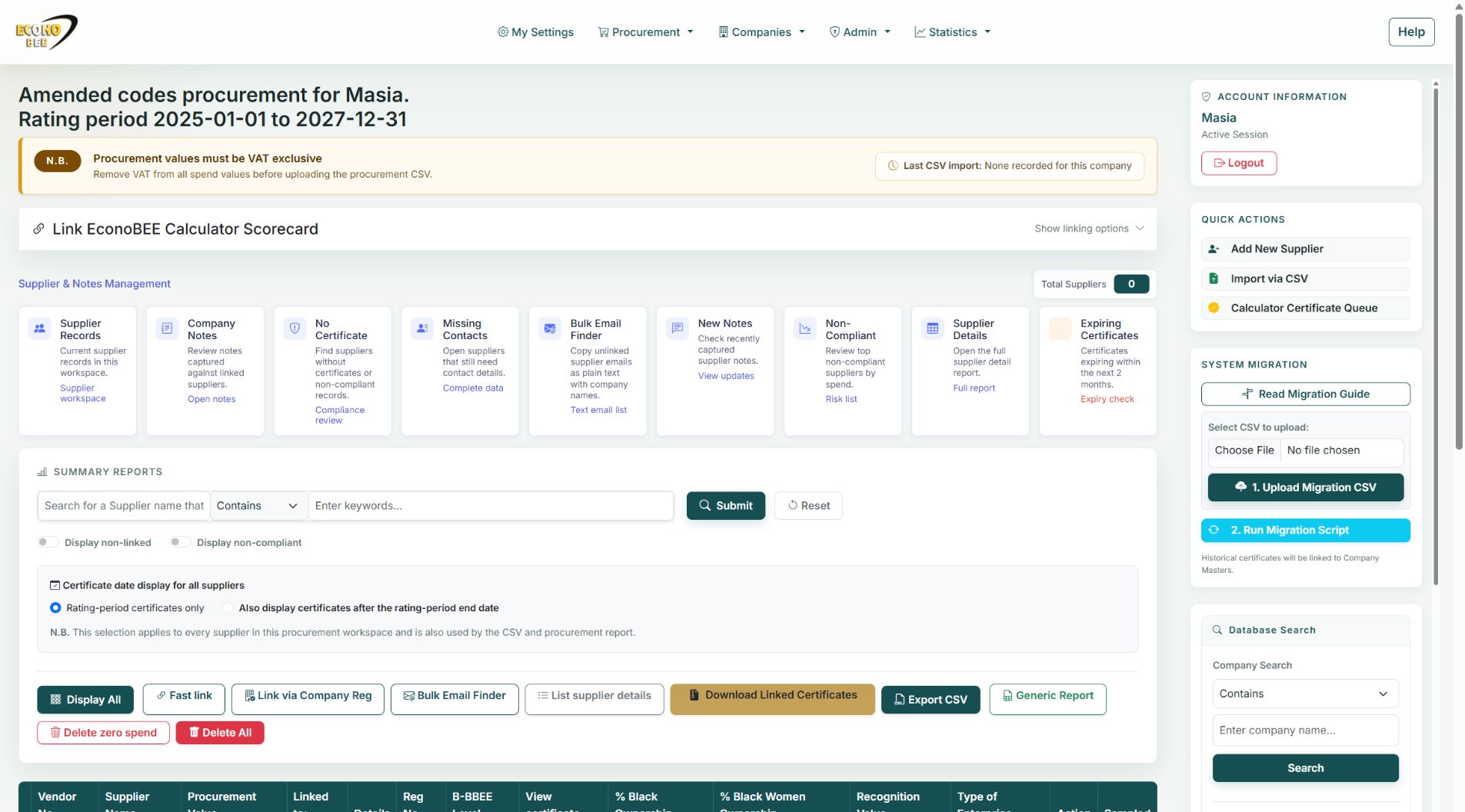Viewport: 1465px width, 812px height.
Task: Toggle Display non-linked switch
Action: click(48, 542)
